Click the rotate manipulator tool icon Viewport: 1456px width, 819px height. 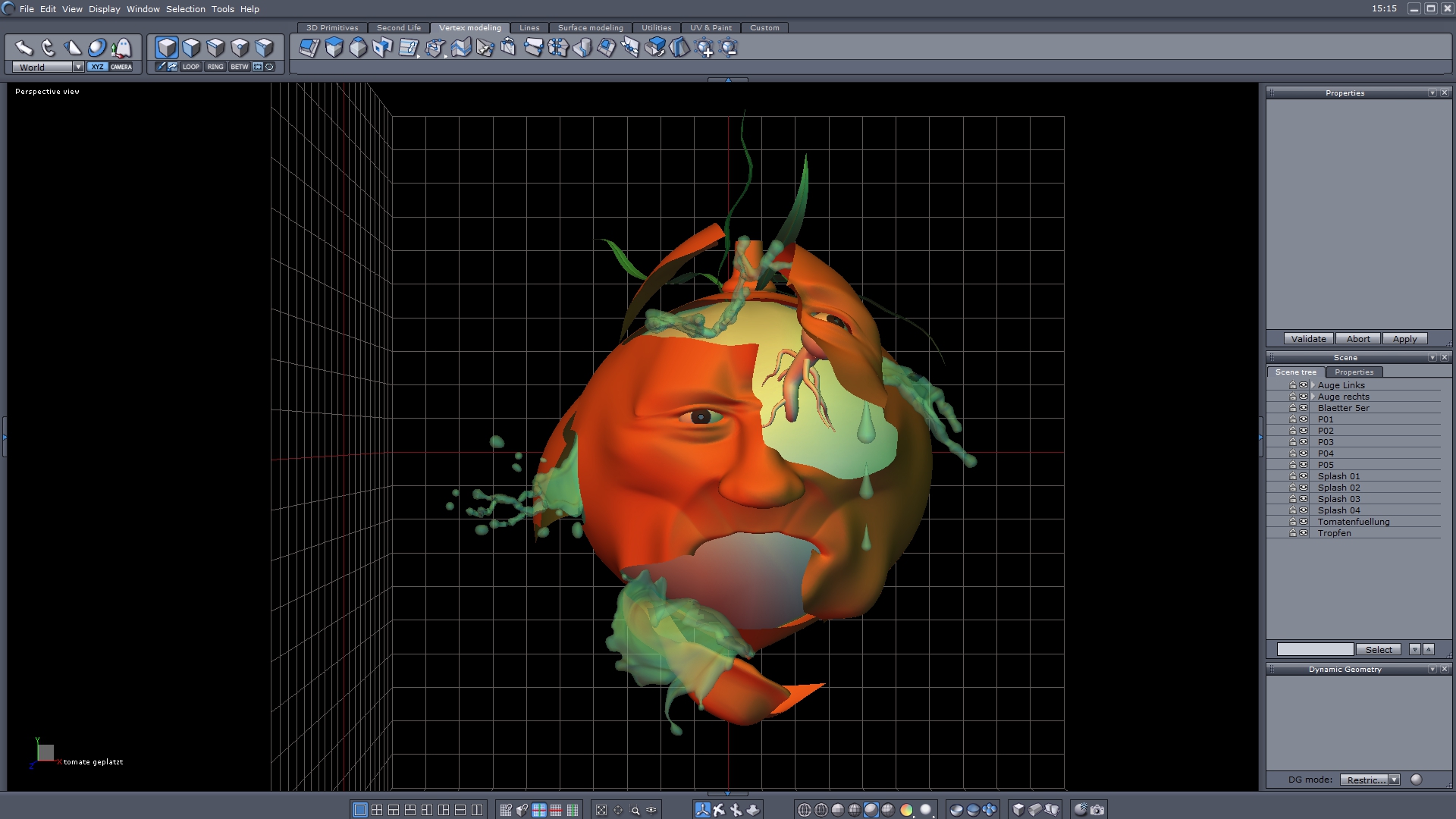coord(48,48)
